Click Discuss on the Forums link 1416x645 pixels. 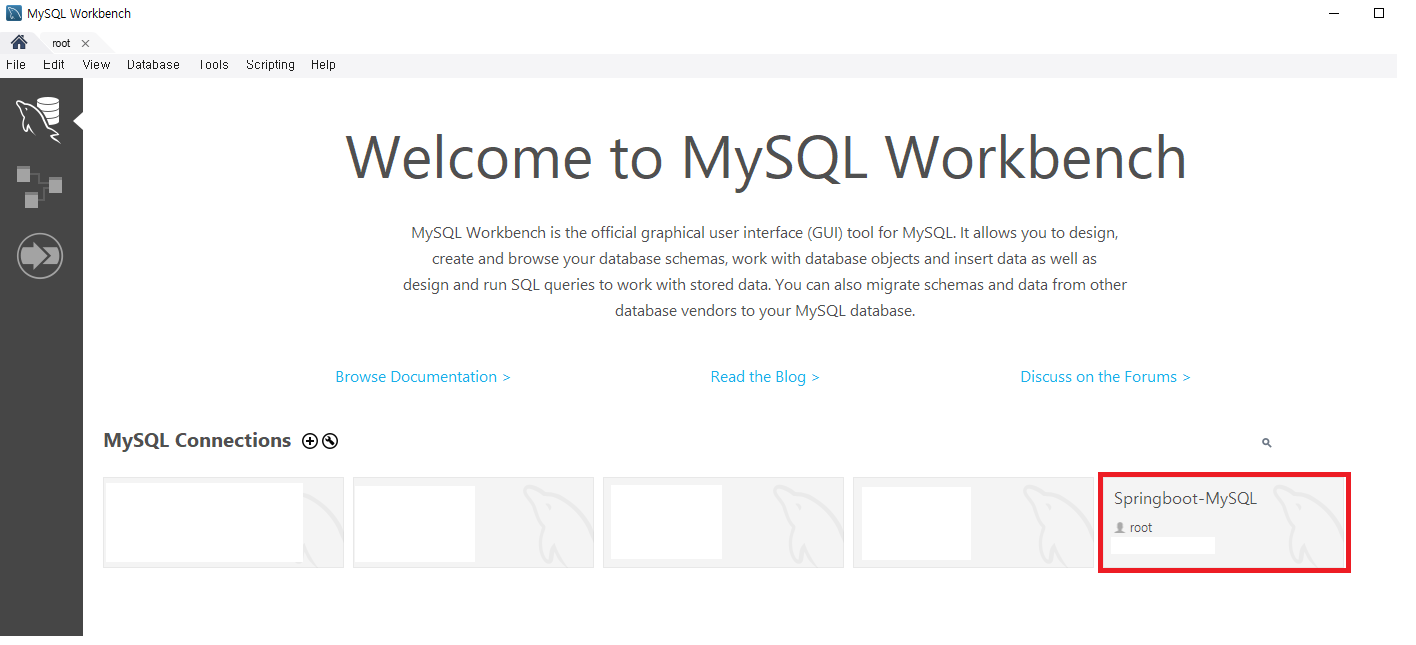(x=1105, y=377)
